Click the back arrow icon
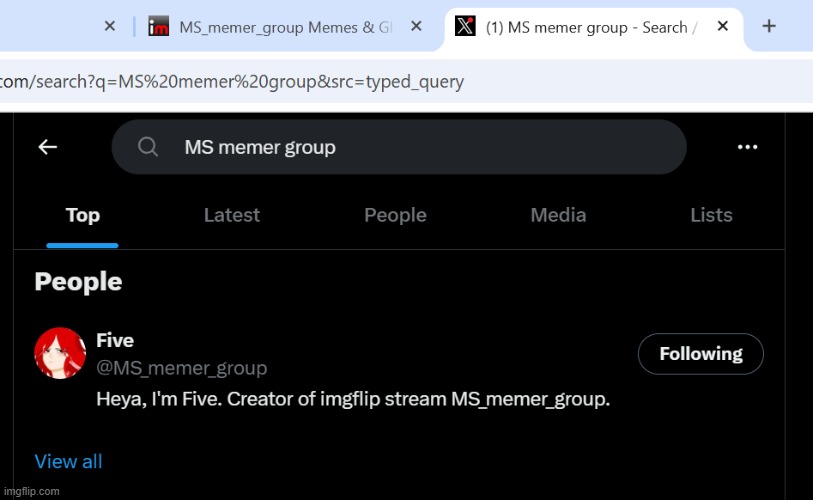 pyautogui.click(x=48, y=147)
